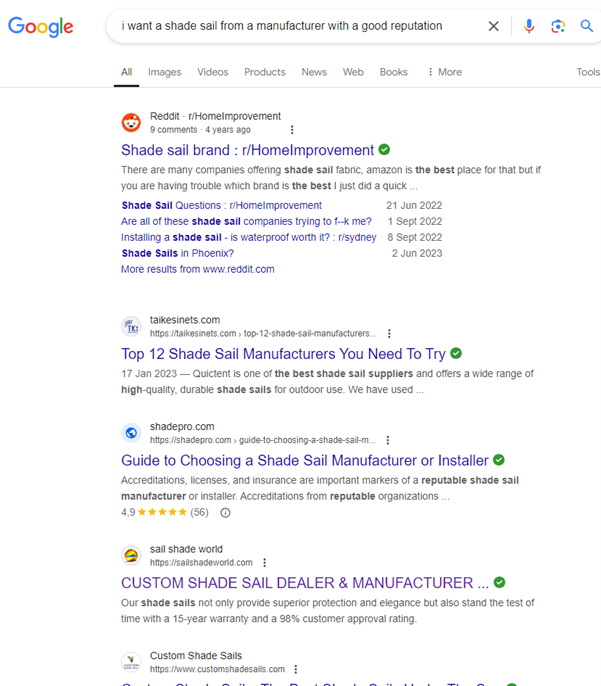Click verified checkmark beside Shade sail brand result
This screenshot has width=601, height=686.
coord(384,150)
